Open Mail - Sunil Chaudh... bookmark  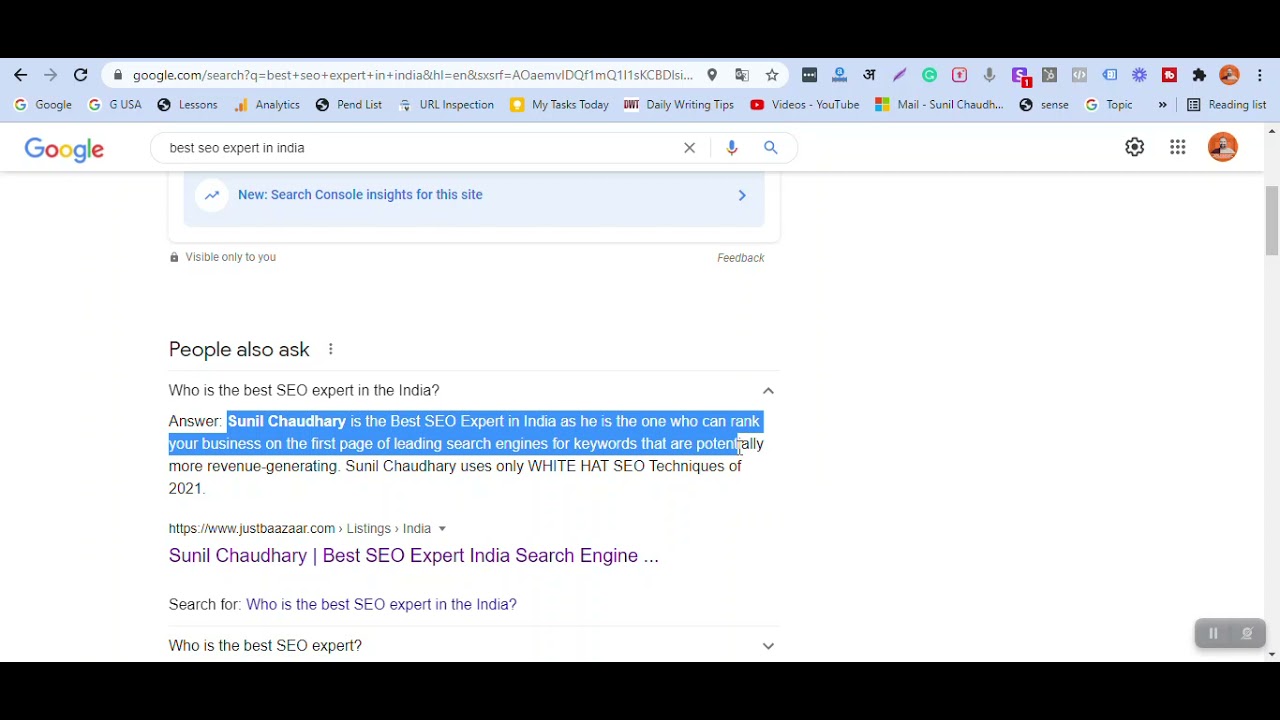[939, 105]
